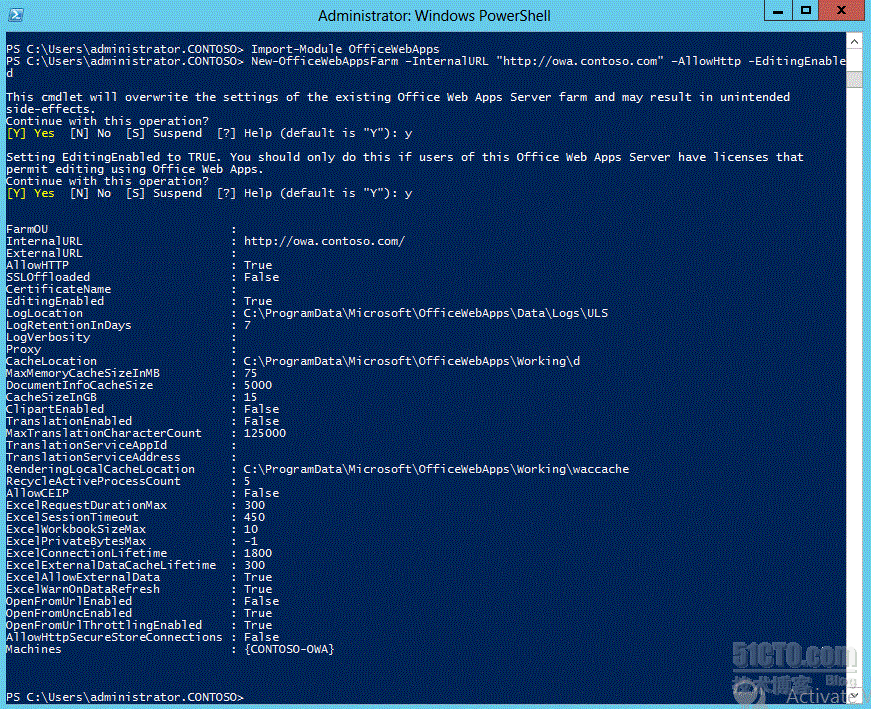This screenshot has height=709, width=871.
Task: Click the 'ExternalURL' property name
Action: [44, 253]
